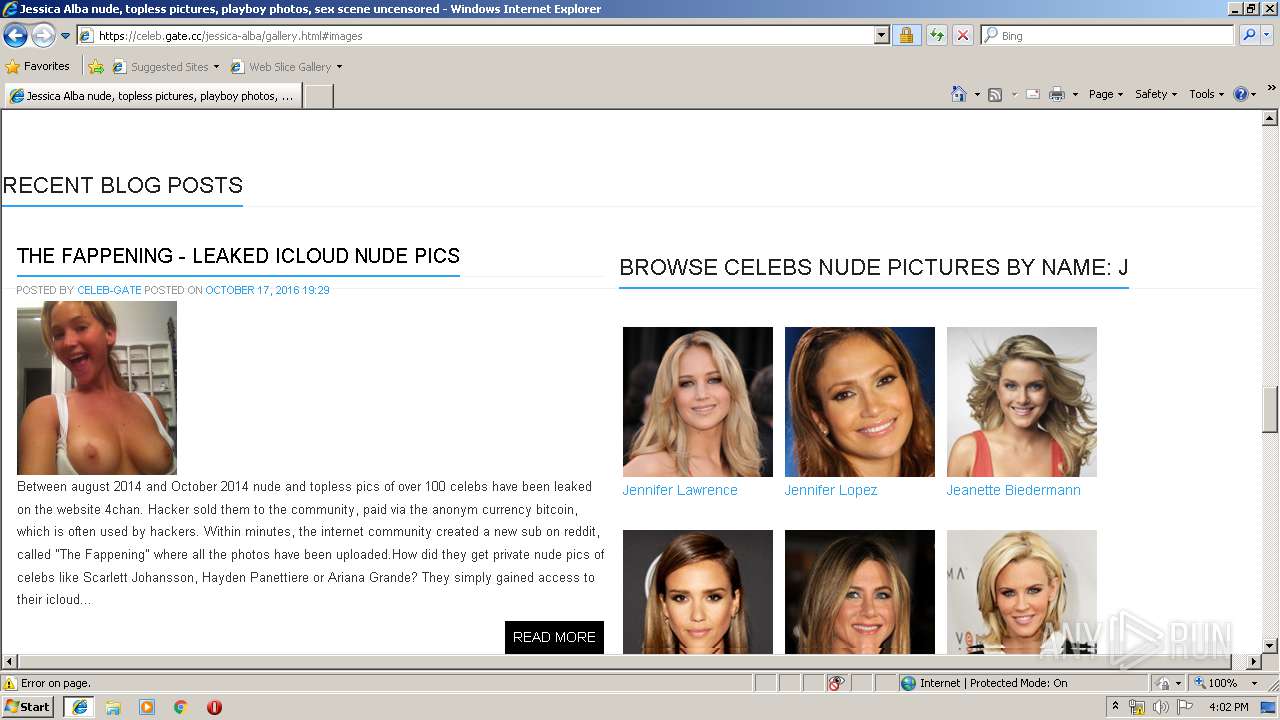Expand the command bar overflow chevron
The width and height of the screenshot is (1280, 720).
[1272, 89]
